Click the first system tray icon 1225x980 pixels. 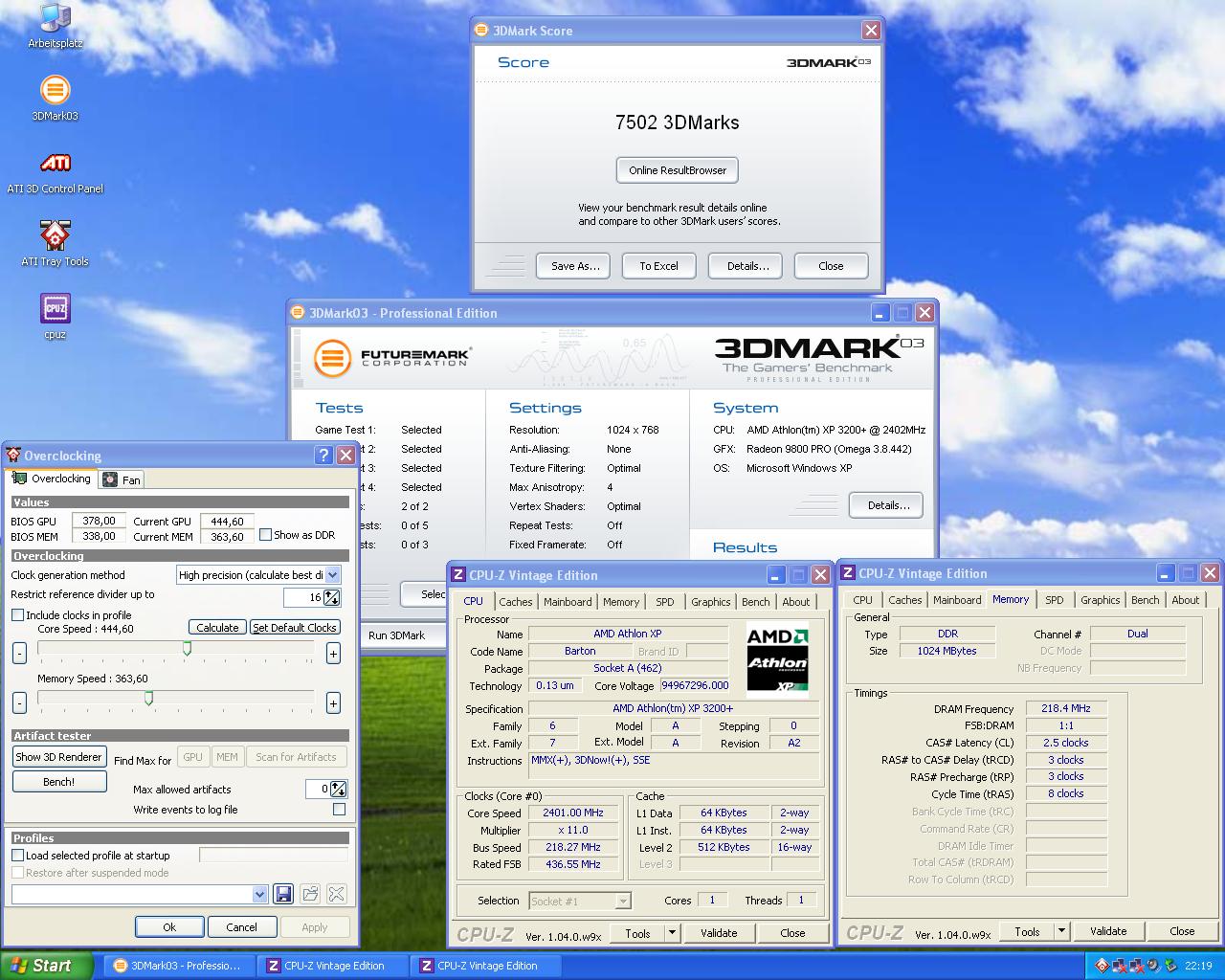[1102, 966]
